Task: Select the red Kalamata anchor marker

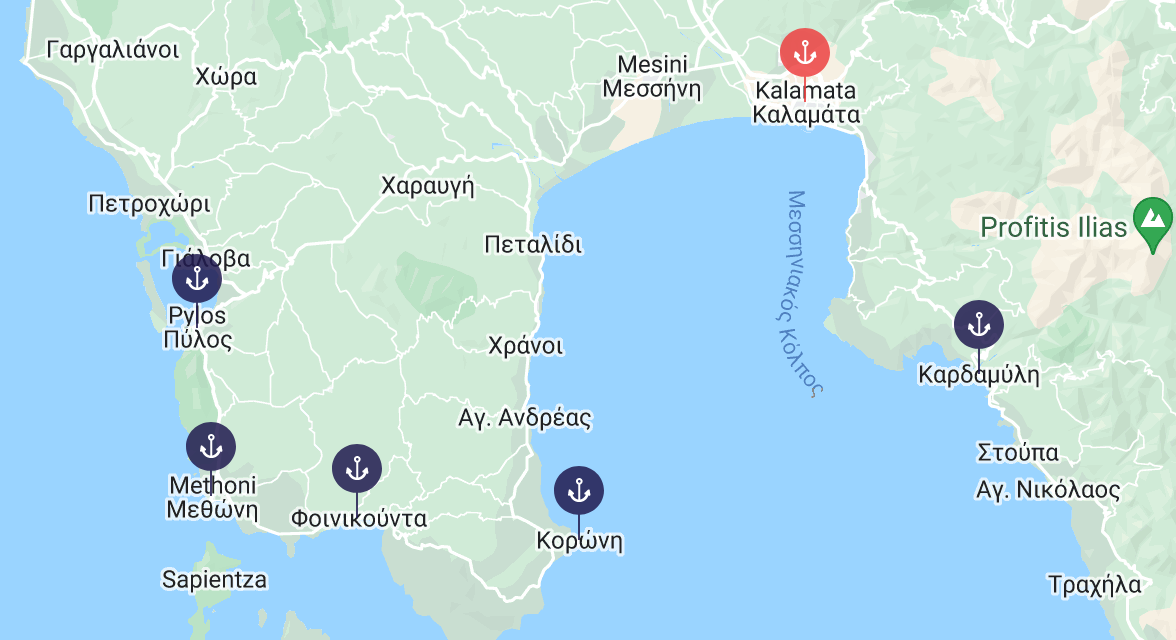Action: pos(805,53)
